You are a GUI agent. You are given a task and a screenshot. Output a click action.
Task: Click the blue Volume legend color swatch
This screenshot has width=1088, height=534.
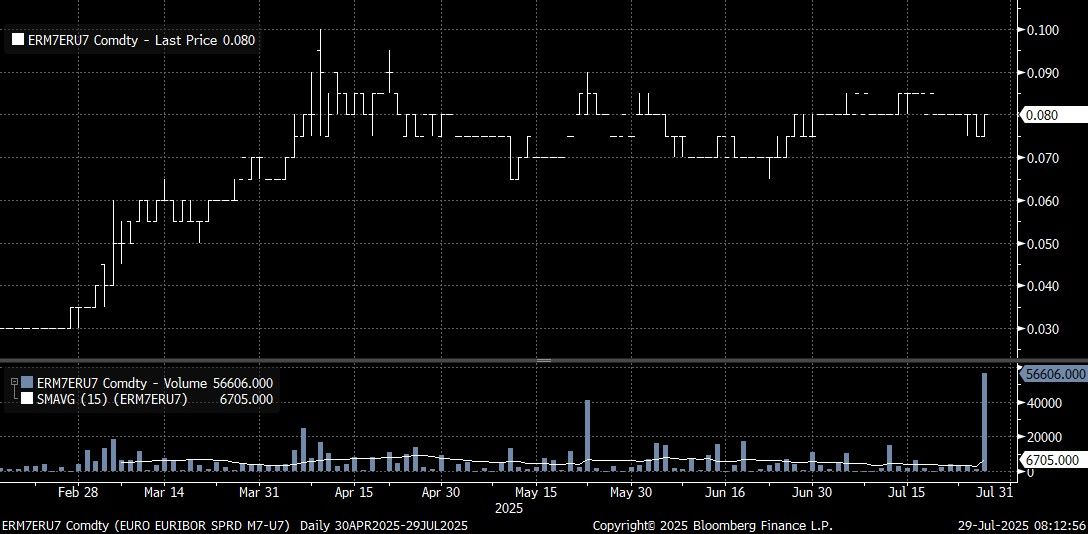[x=26, y=383]
